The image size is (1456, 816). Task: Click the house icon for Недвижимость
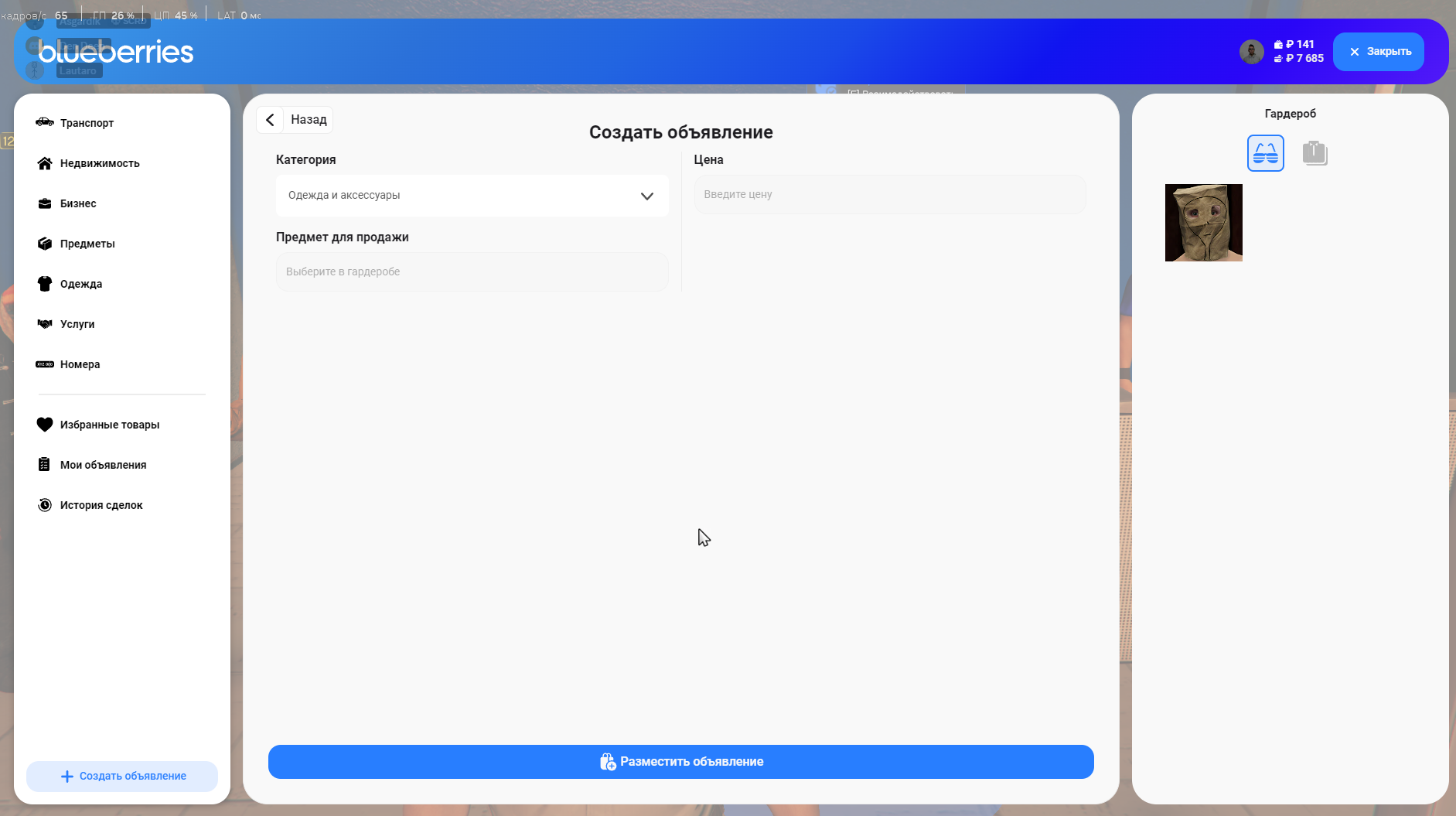(45, 163)
